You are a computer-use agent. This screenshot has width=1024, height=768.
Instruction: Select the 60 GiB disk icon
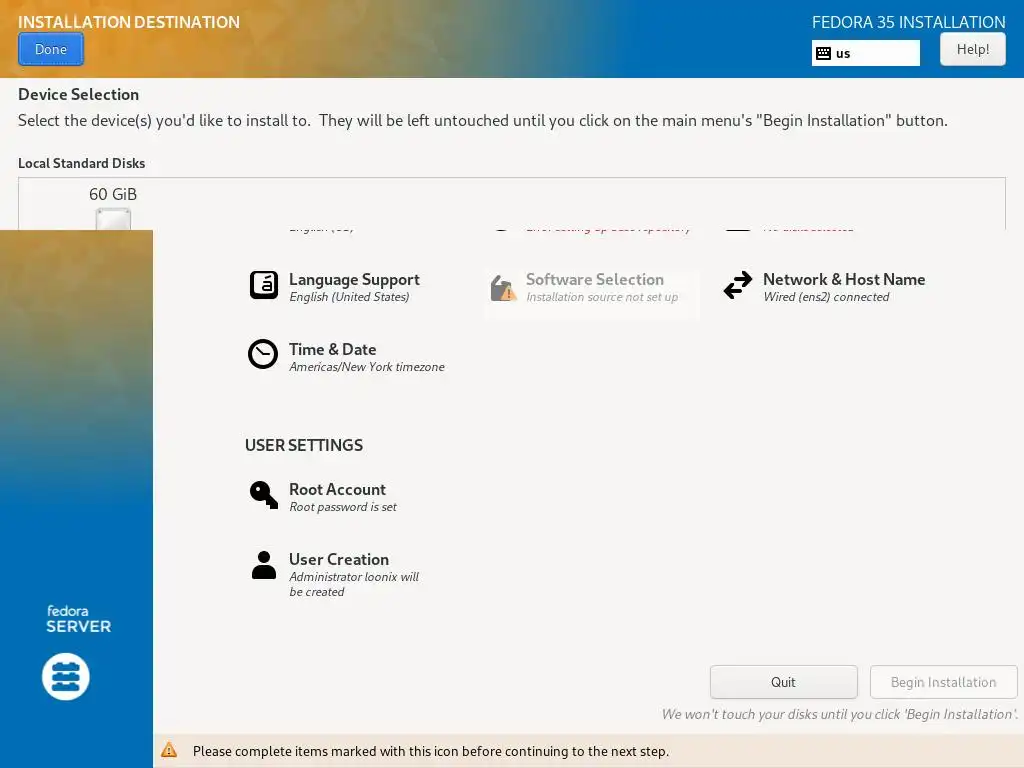coord(113,219)
